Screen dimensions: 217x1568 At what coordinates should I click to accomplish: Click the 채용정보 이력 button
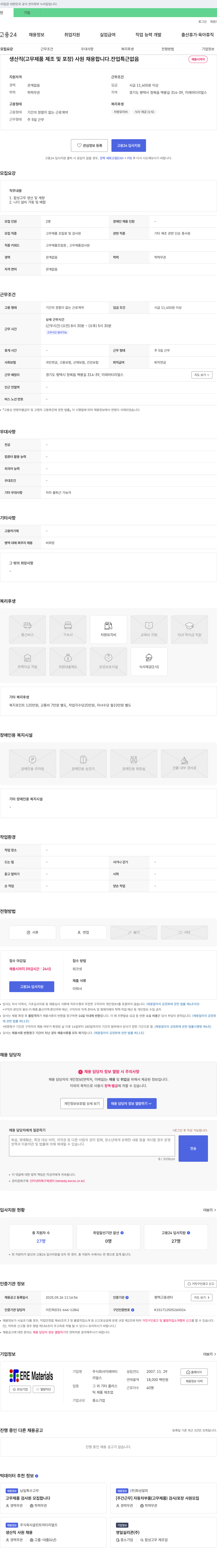pyautogui.click(x=194, y=1381)
